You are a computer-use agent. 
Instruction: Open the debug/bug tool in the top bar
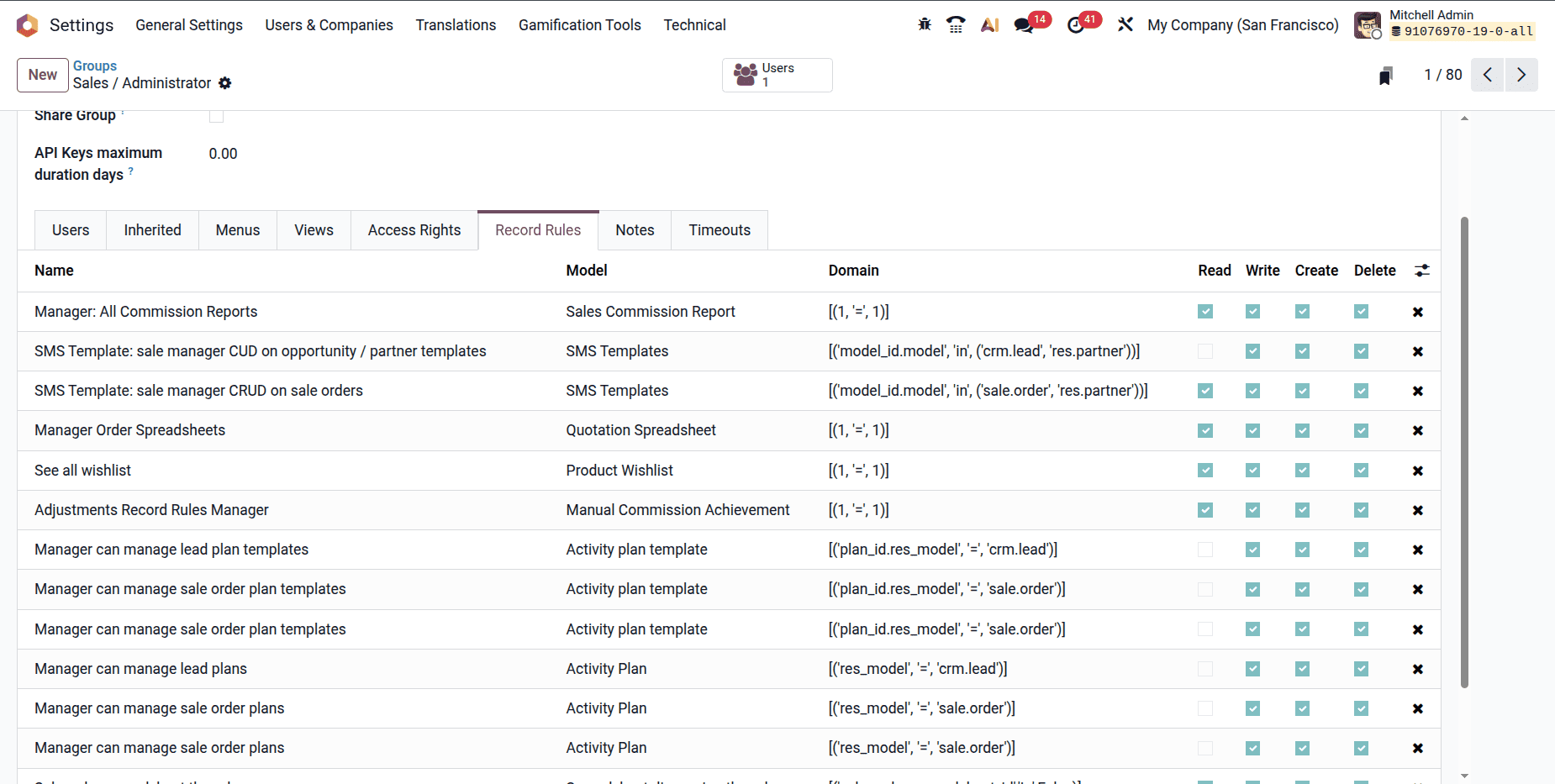(924, 24)
